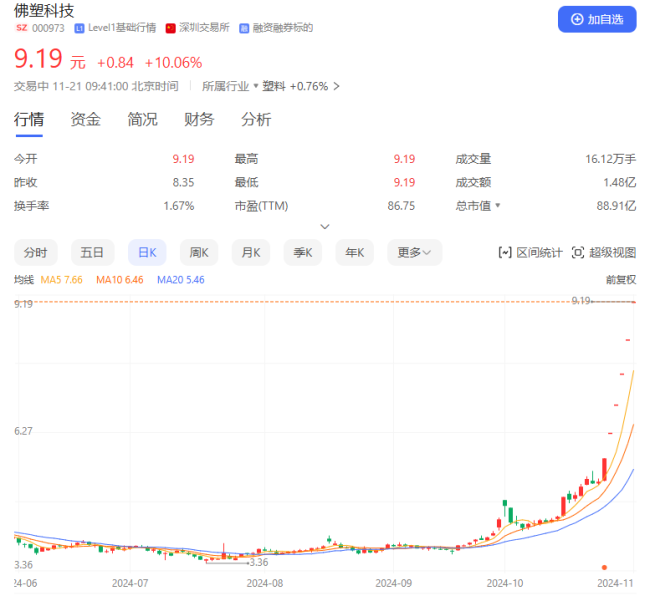Click the 融资融券标的 badge icon
Image resolution: width=650 pixels, height=596 pixels.
pyautogui.click(x=244, y=28)
